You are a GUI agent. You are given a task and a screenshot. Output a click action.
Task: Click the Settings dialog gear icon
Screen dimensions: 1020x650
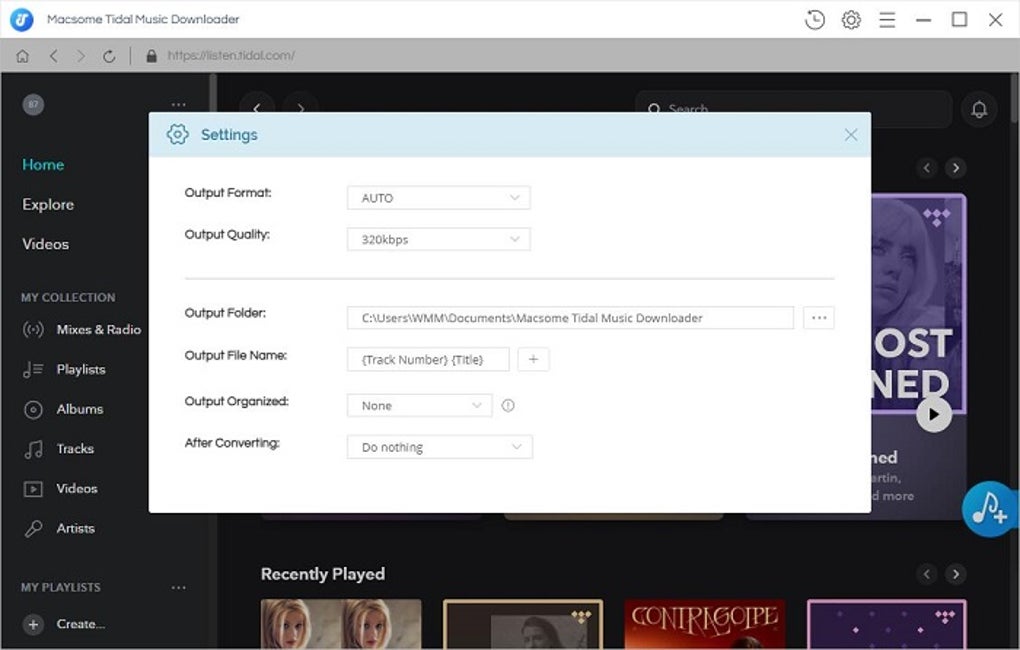click(178, 135)
